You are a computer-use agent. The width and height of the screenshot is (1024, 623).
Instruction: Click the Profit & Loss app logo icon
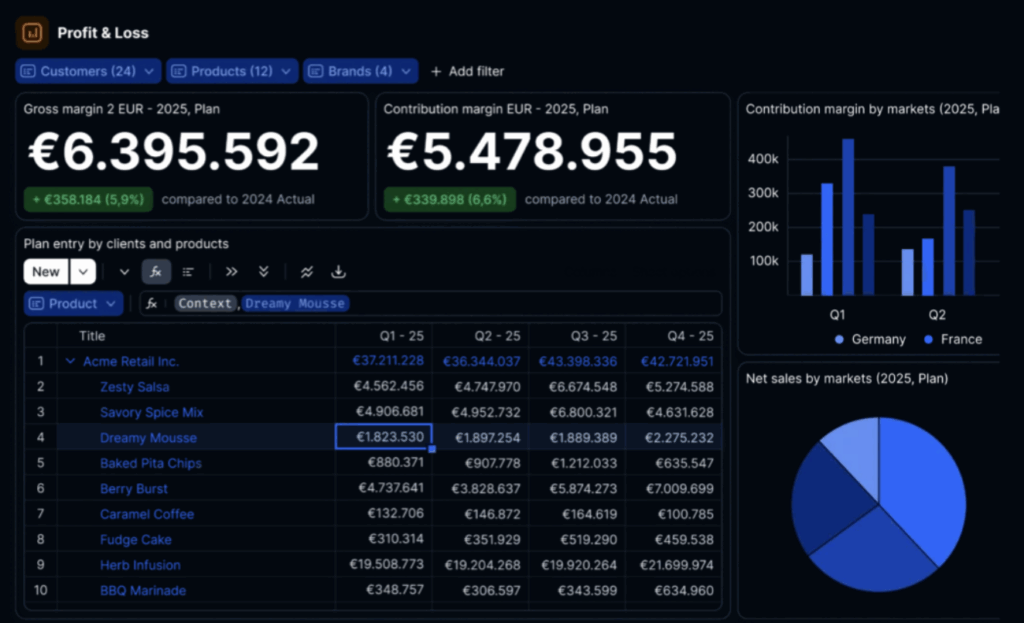pyautogui.click(x=31, y=32)
